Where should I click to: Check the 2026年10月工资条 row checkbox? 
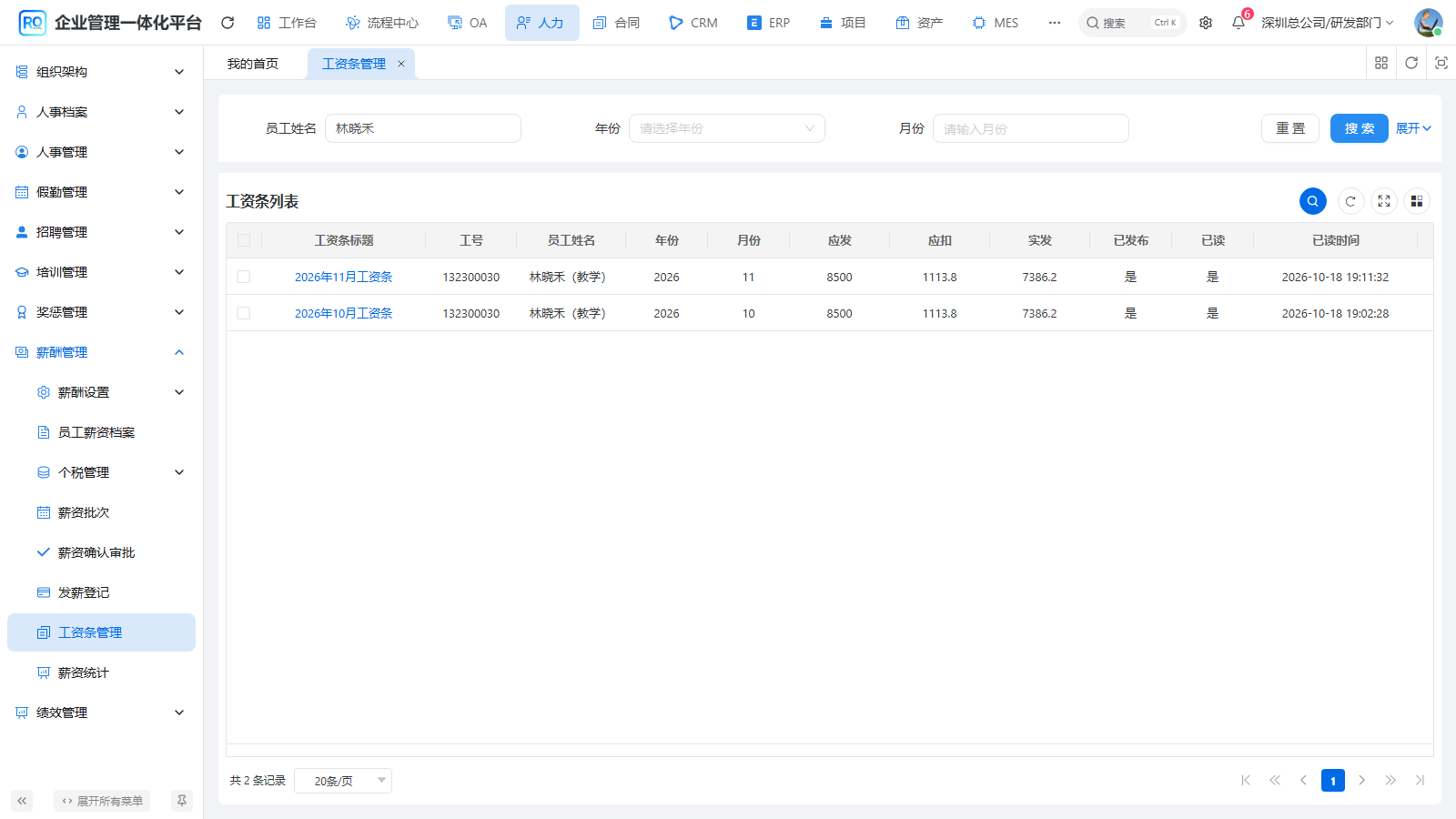tap(244, 313)
